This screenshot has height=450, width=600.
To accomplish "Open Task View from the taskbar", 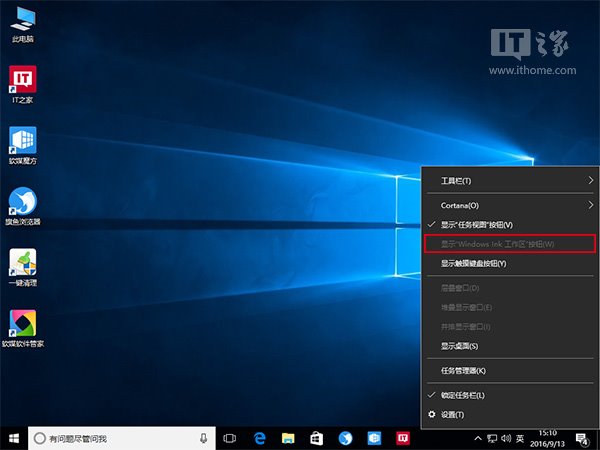I will (x=230, y=439).
